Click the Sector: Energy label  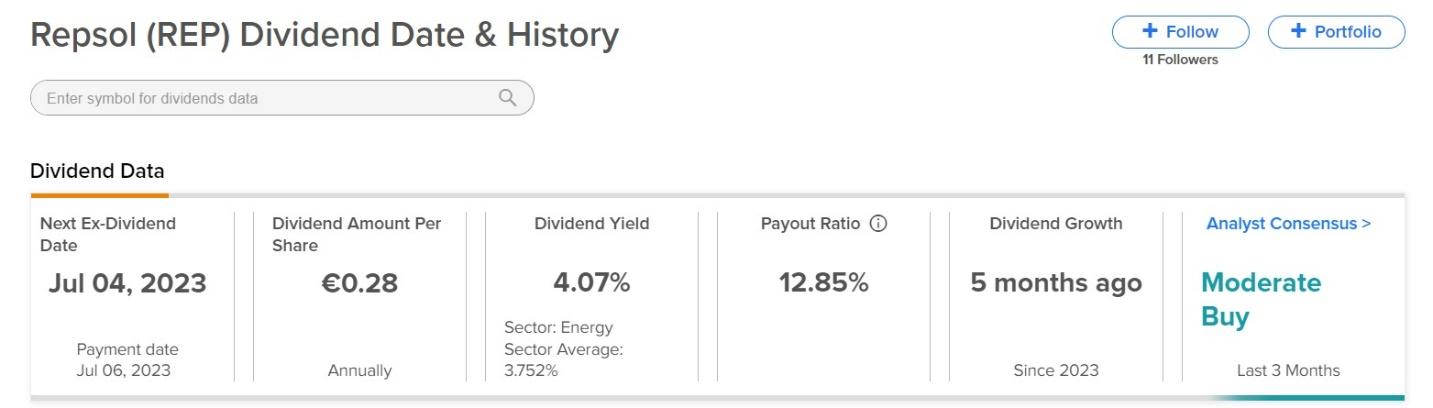[x=559, y=327]
